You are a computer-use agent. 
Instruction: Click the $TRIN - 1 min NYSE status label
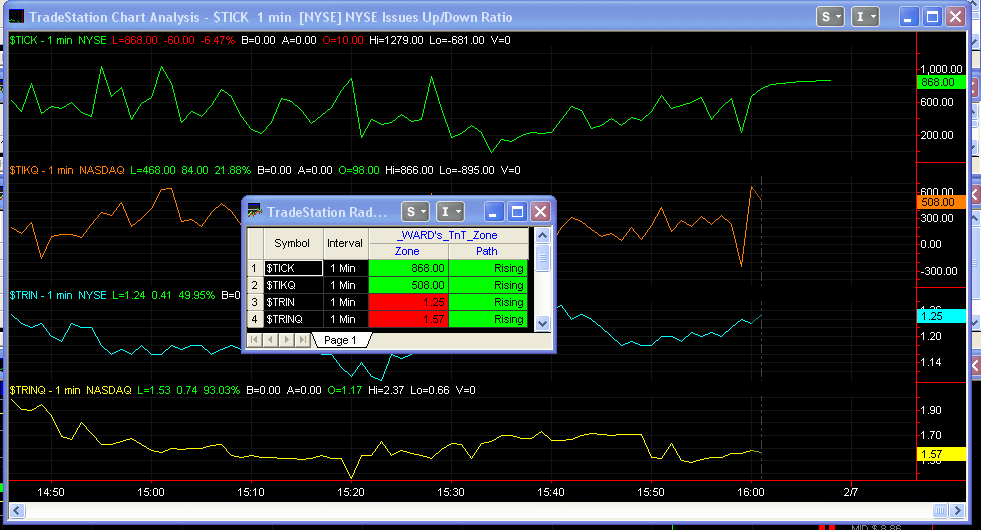[58, 295]
